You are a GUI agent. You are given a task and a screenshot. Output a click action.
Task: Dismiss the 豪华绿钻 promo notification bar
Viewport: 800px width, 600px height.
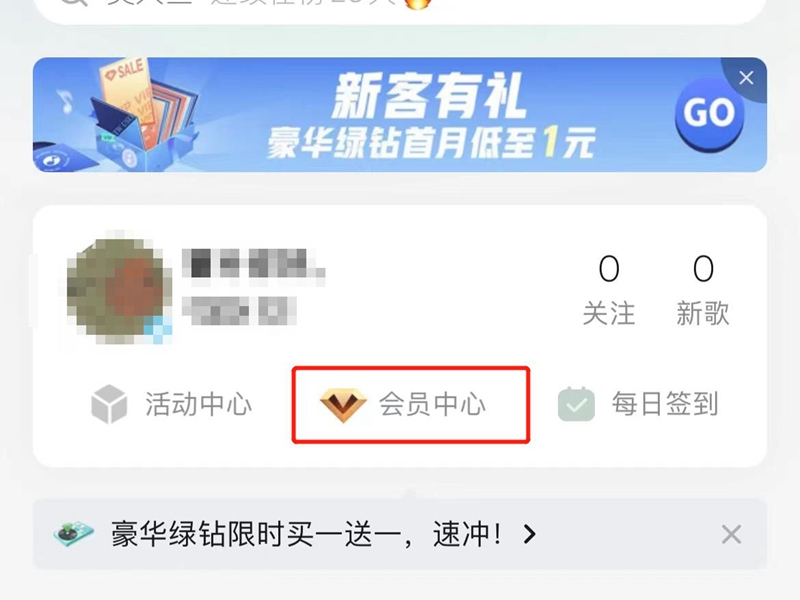[x=731, y=534]
